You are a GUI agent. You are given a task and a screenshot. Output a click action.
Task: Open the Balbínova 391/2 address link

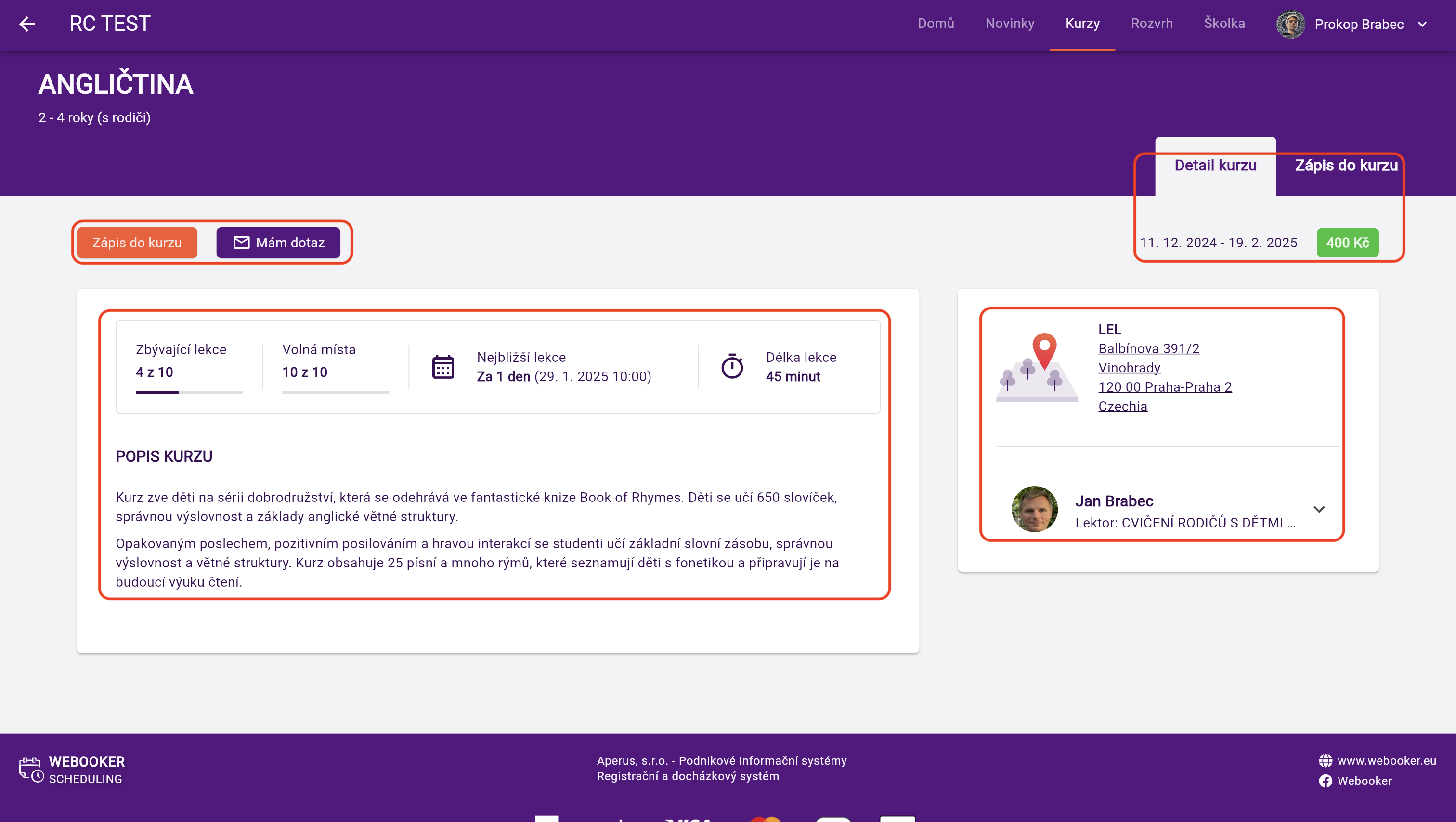(1148, 348)
